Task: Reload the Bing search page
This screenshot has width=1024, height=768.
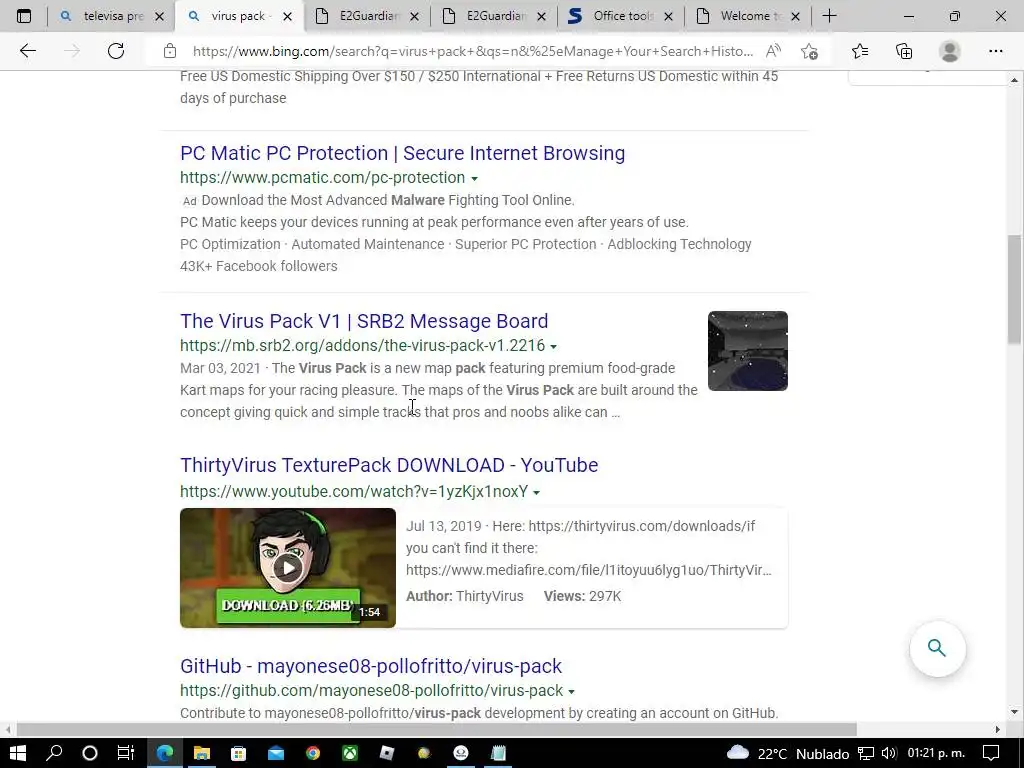Action: pos(116,51)
